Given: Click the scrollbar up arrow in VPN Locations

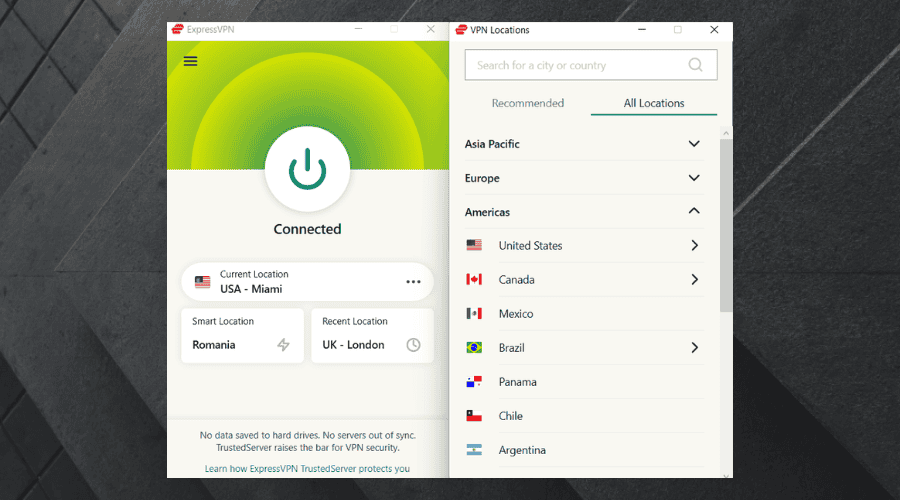Looking at the screenshot, I should click(x=726, y=133).
